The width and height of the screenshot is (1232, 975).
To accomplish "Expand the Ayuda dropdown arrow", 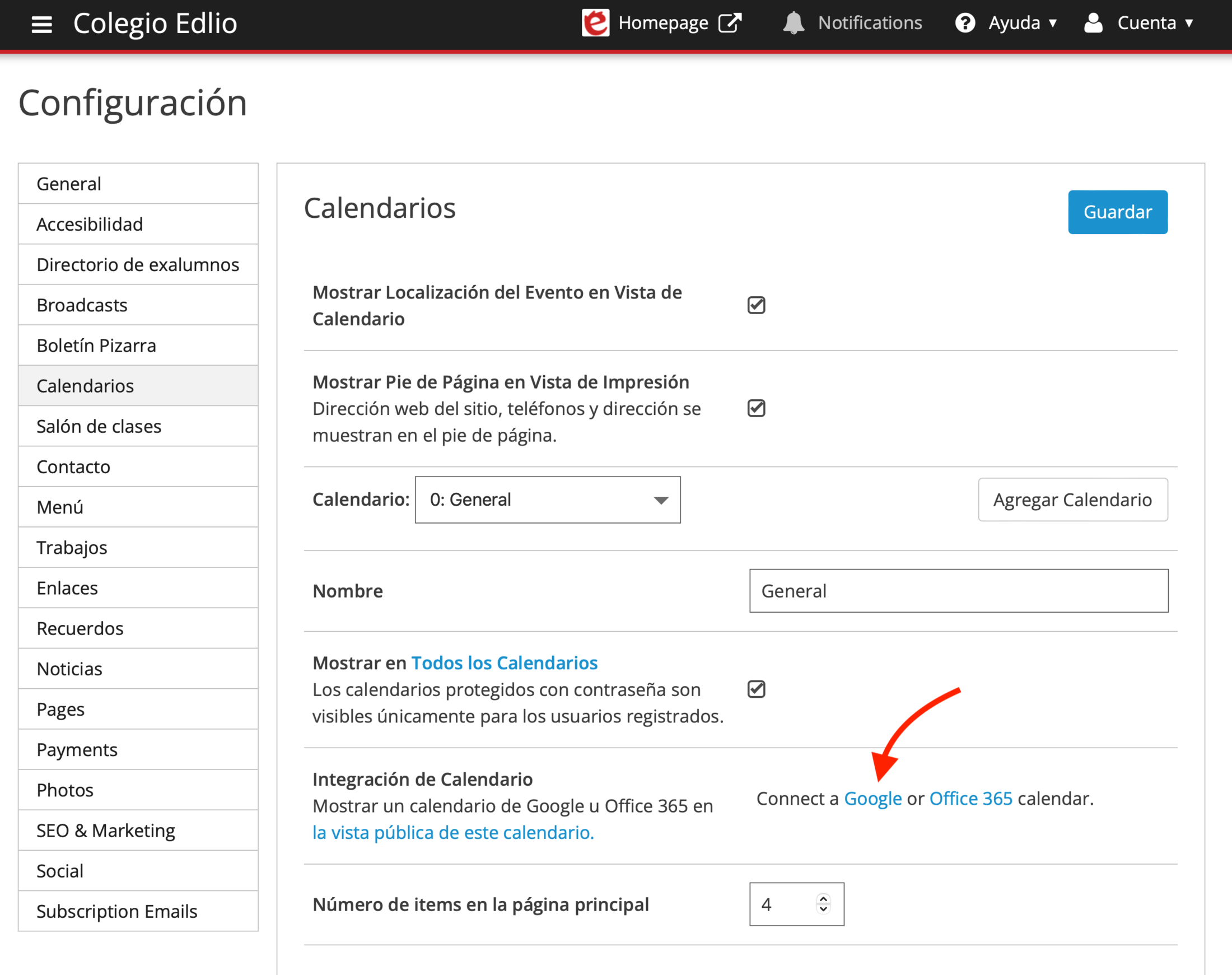I will coord(1053,24).
